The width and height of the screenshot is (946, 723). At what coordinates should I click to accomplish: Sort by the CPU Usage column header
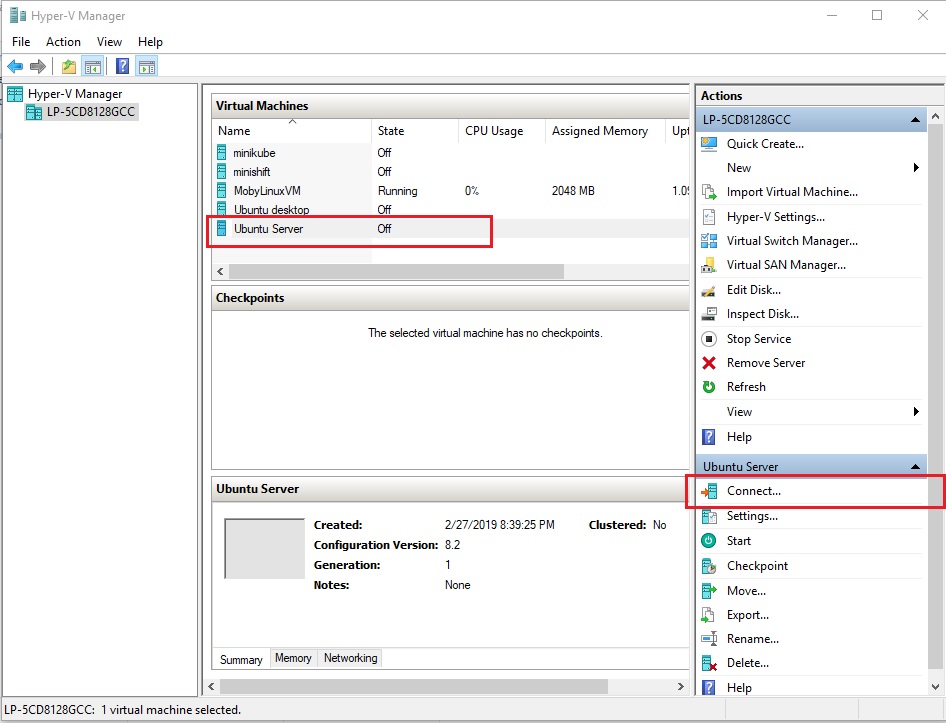click(x=501, y=131)
